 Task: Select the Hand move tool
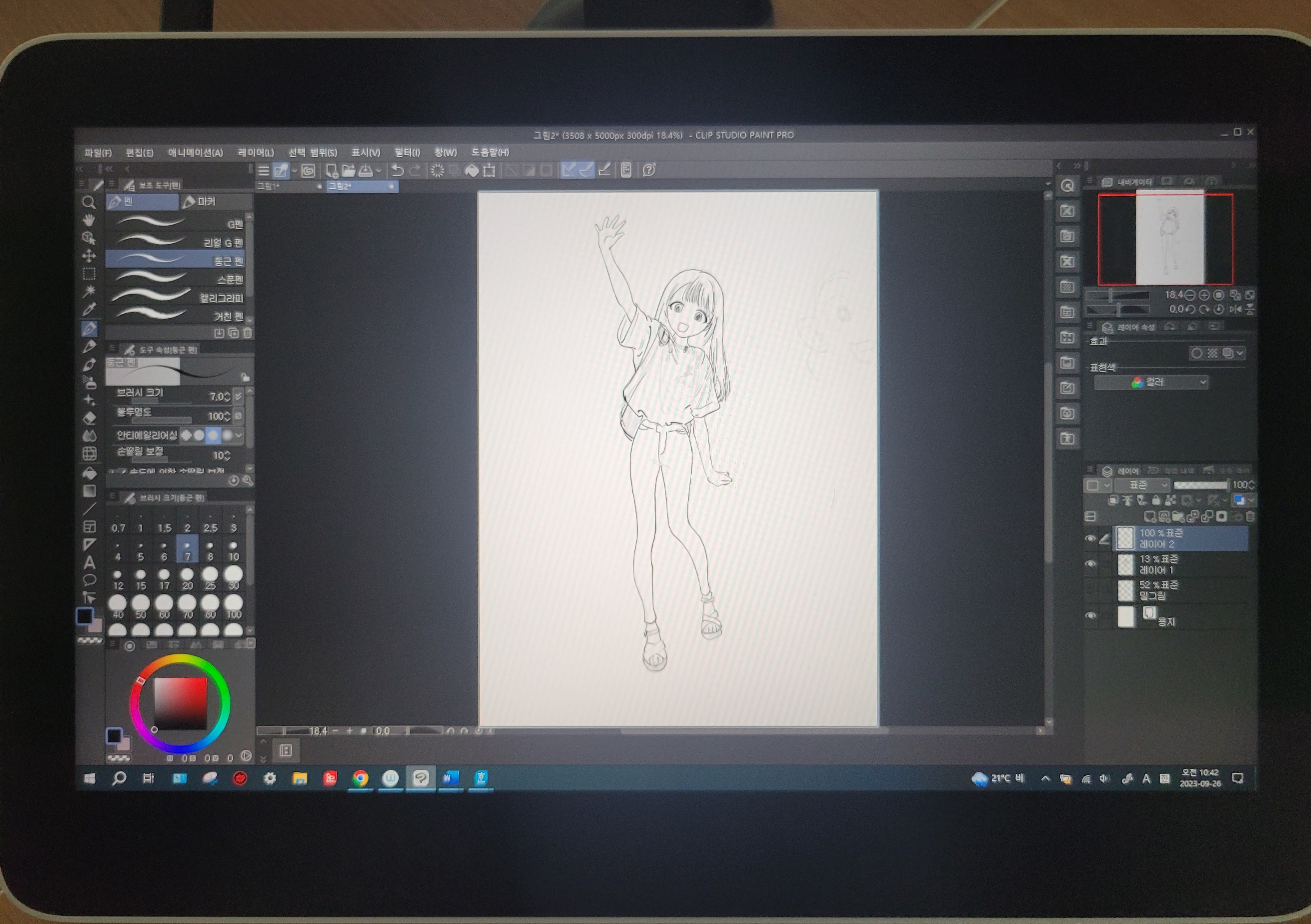pyautogui.click(x=89, y=220)
